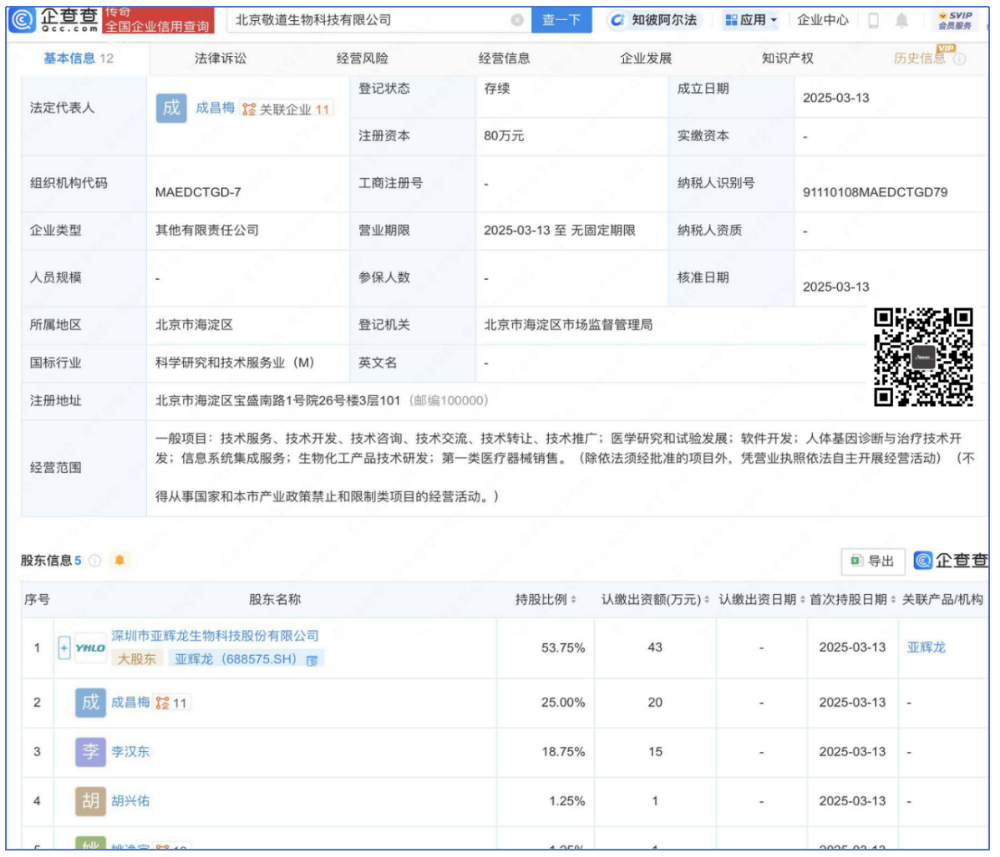Expand shareholder row 1 with plus button

tap(64, 648)
